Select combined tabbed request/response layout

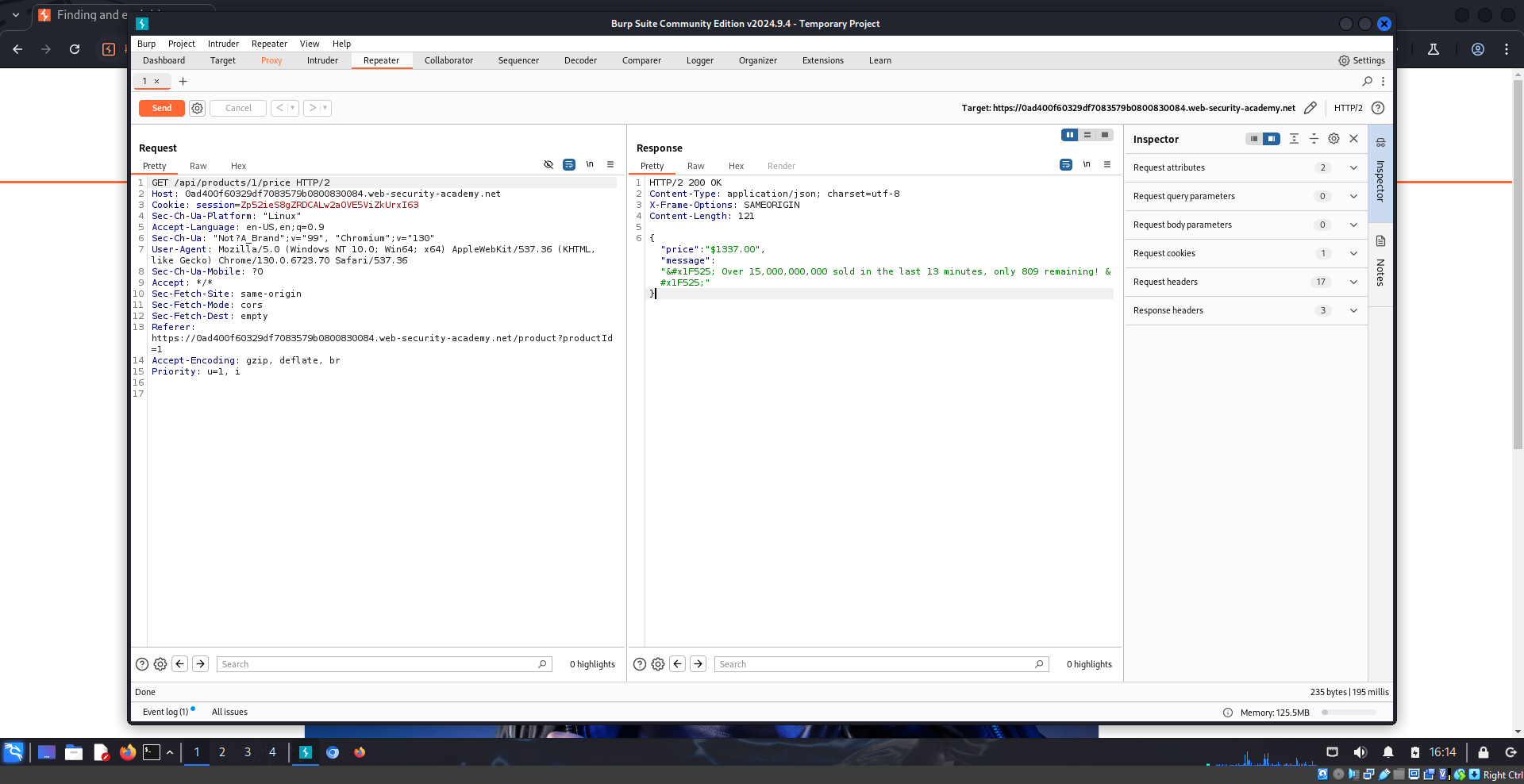coord(1105,135)
